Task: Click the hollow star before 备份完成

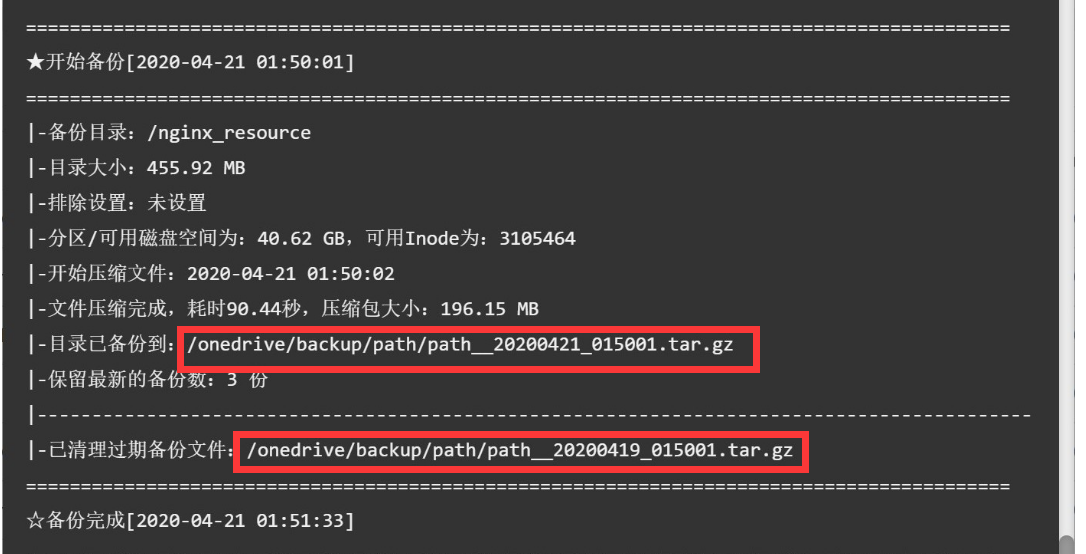Action: coord(35,520)
